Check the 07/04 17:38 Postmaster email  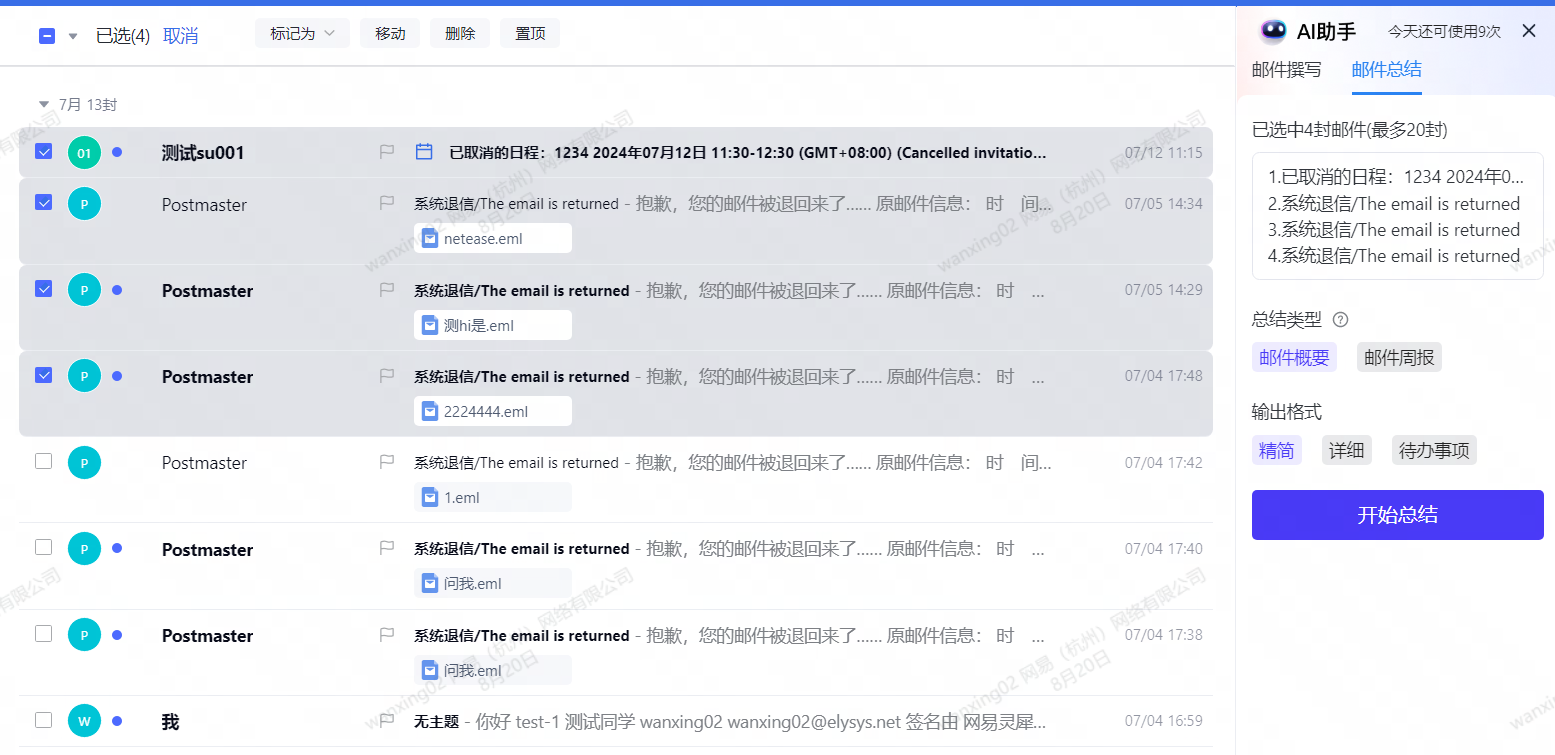[43, 633]
